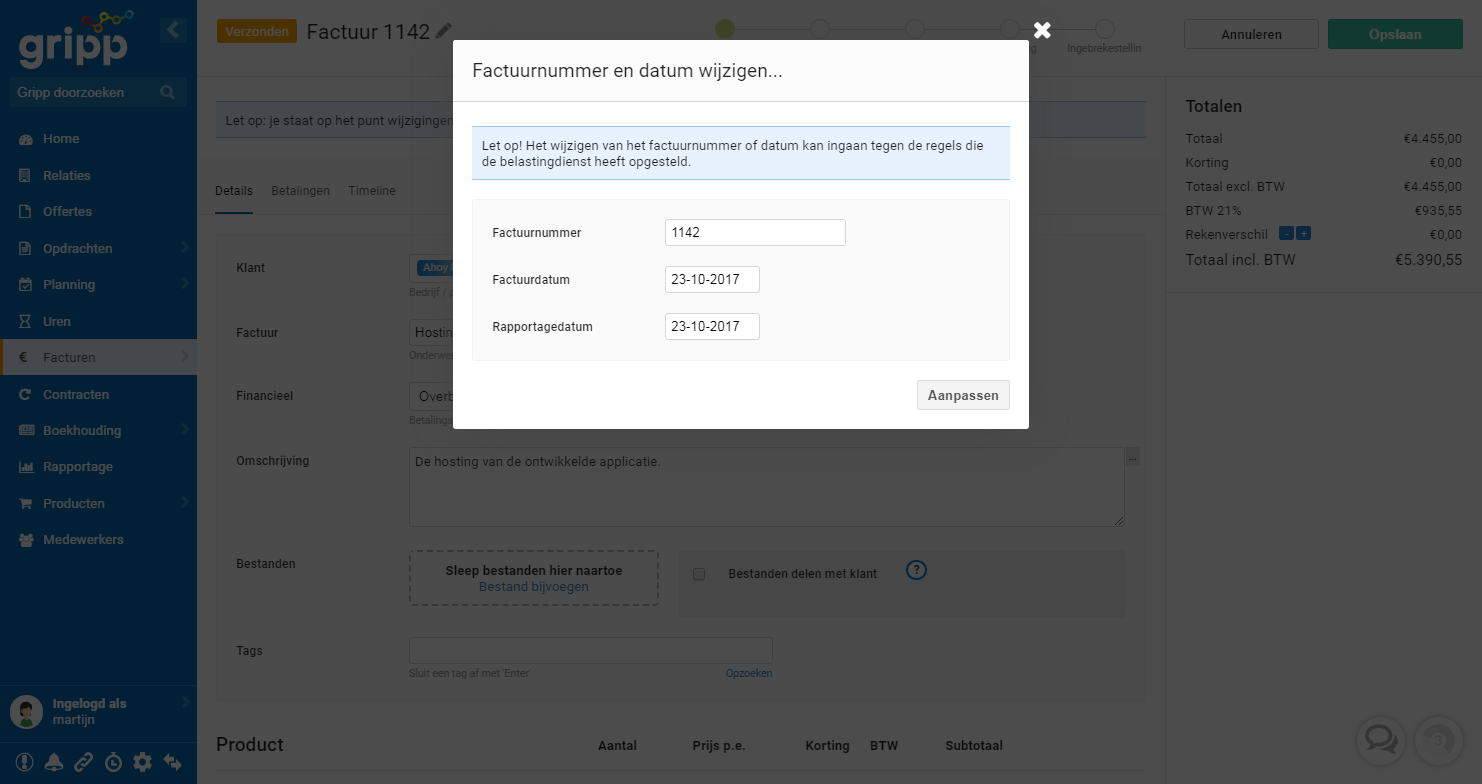
Task: Open the exclamation alert icon in the bottom bar
Action: point(24,762)
